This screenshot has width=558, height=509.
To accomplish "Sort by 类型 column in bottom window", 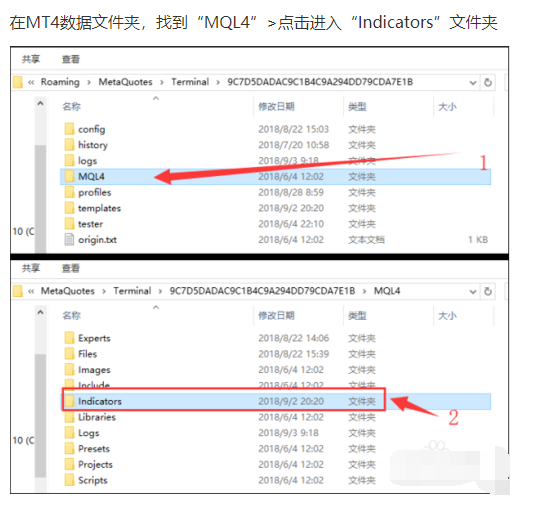I will pos(357,315).
